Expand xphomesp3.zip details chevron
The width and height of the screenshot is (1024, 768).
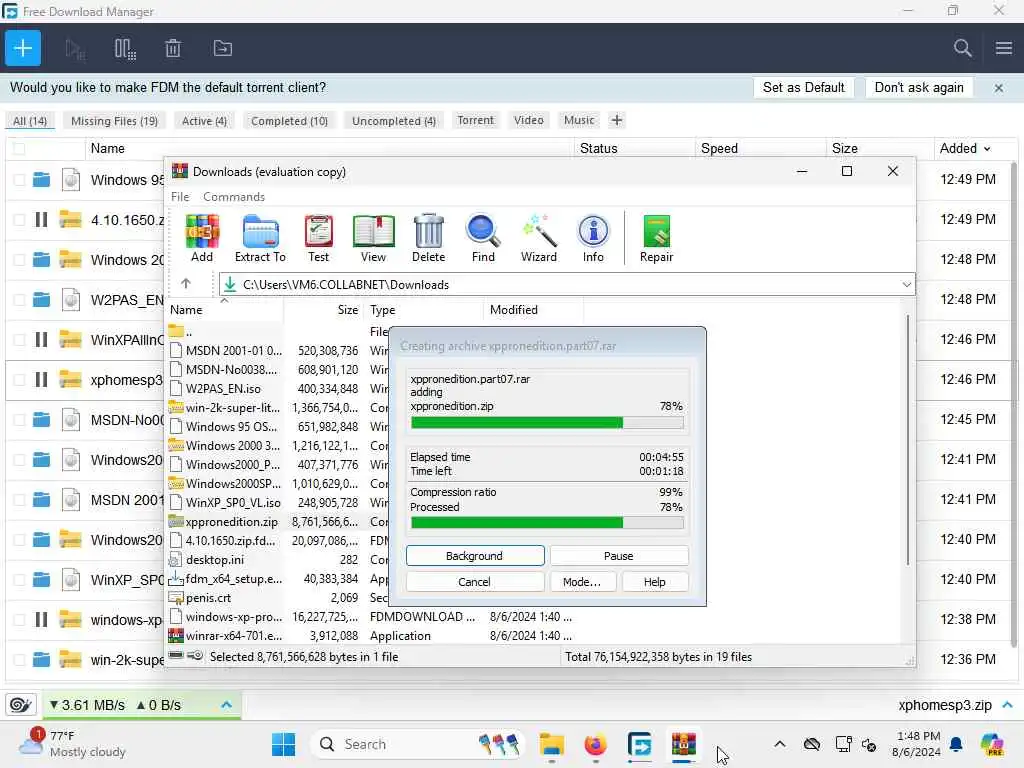click(1008, 705)
